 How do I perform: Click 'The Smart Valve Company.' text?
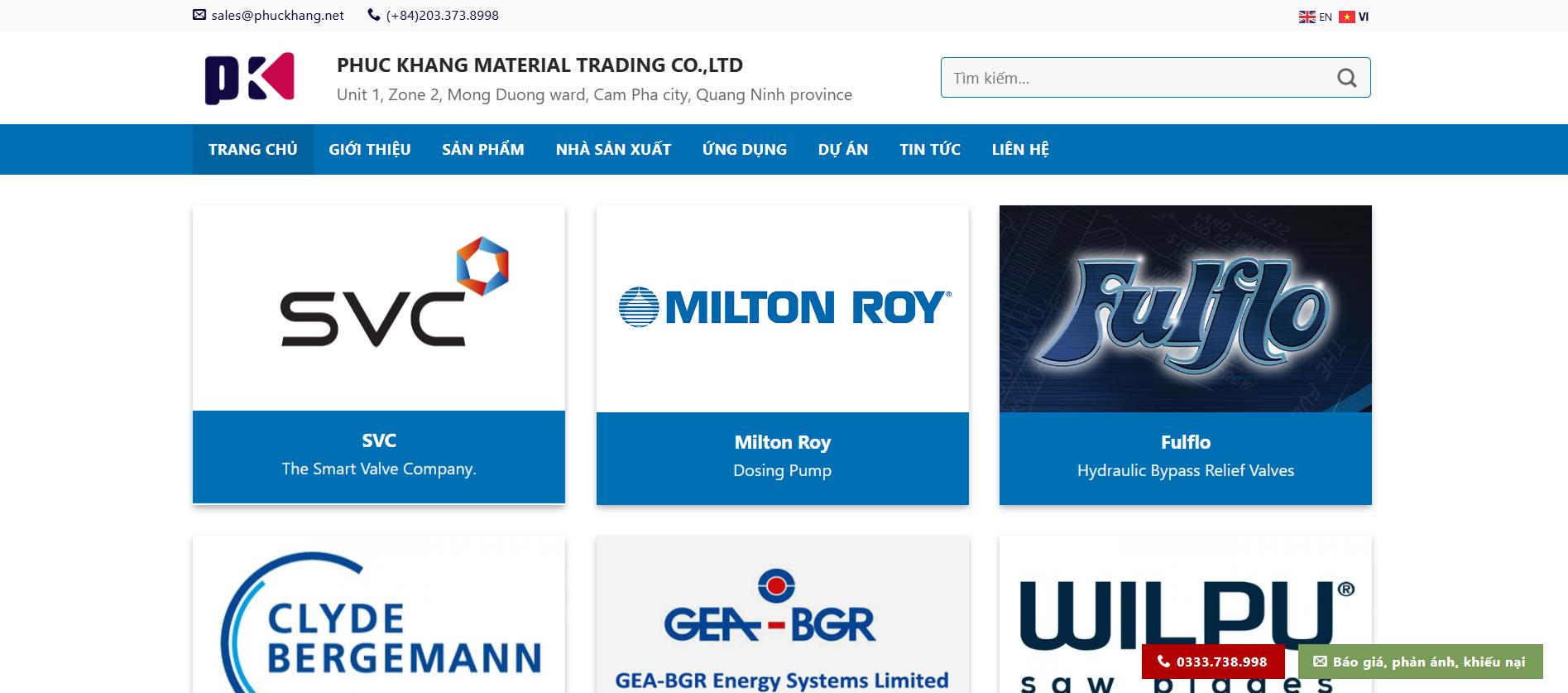tap(379, 469)
